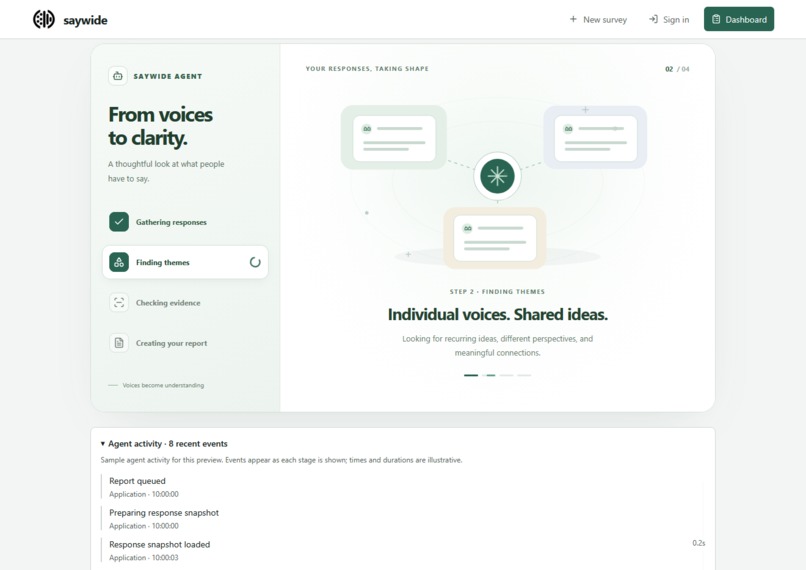The height and width of the screenshot is (570, 806).
Task: Click the plus icon beside New survey
Action: point(573,19)
